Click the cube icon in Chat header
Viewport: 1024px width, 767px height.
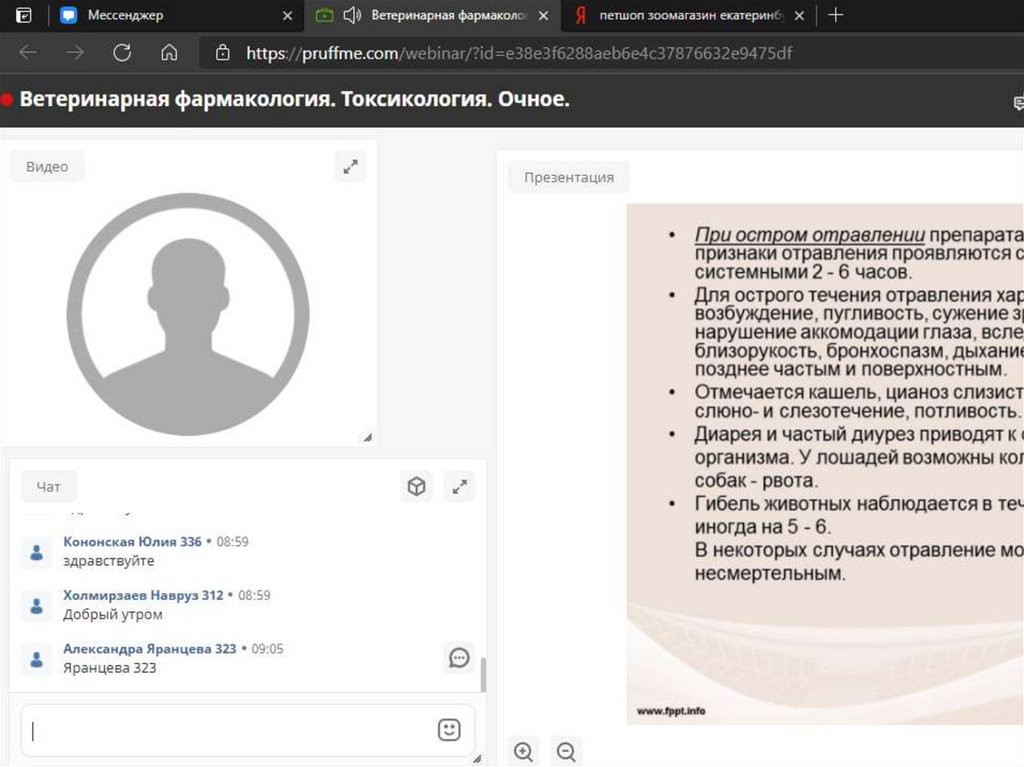[x=416, y=487]
